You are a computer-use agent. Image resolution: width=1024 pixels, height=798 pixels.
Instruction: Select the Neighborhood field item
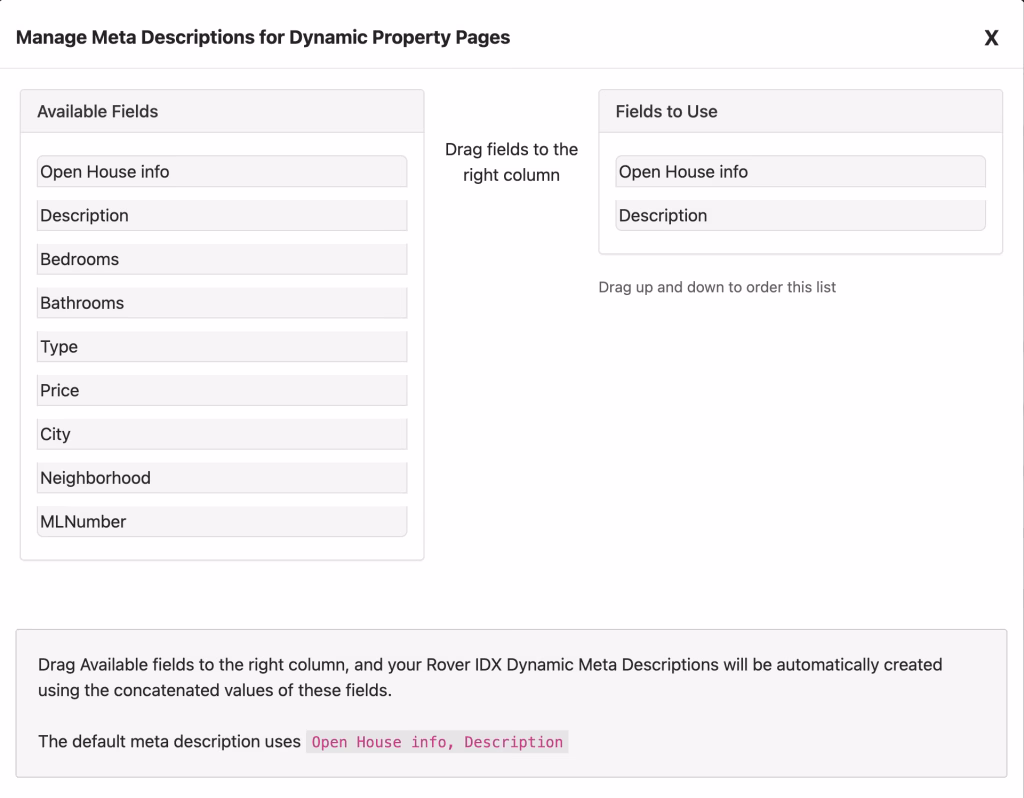coord(222,478)
